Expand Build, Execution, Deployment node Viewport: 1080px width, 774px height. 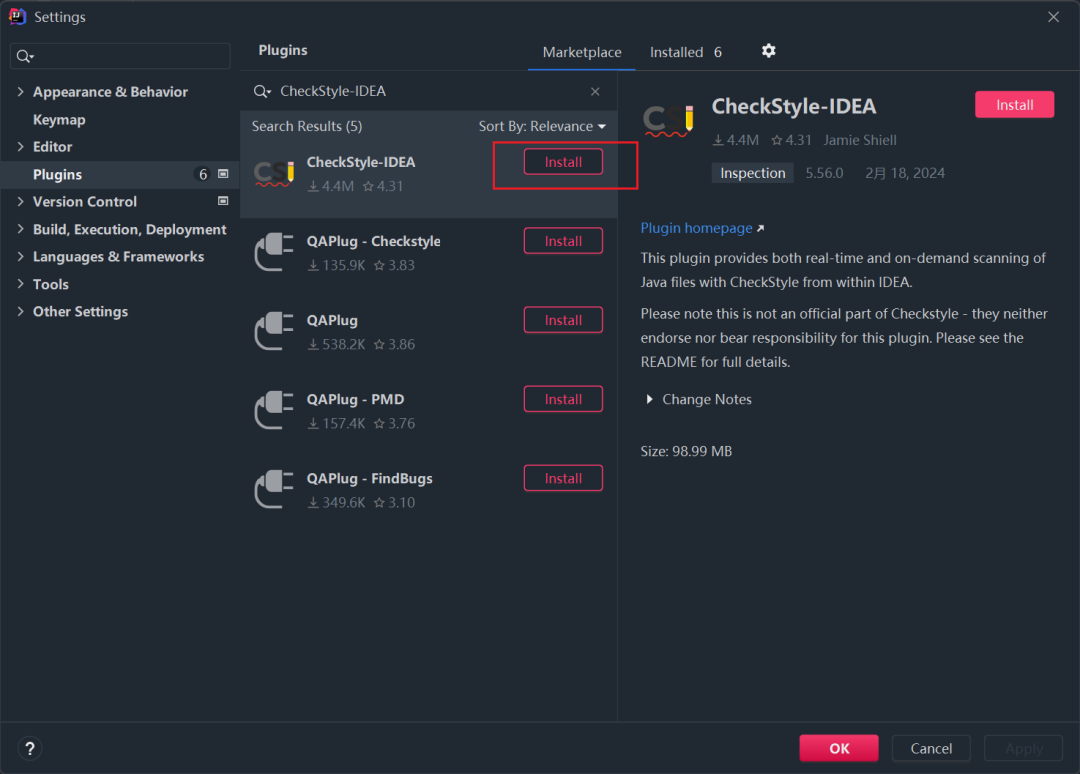coord(21,229)
